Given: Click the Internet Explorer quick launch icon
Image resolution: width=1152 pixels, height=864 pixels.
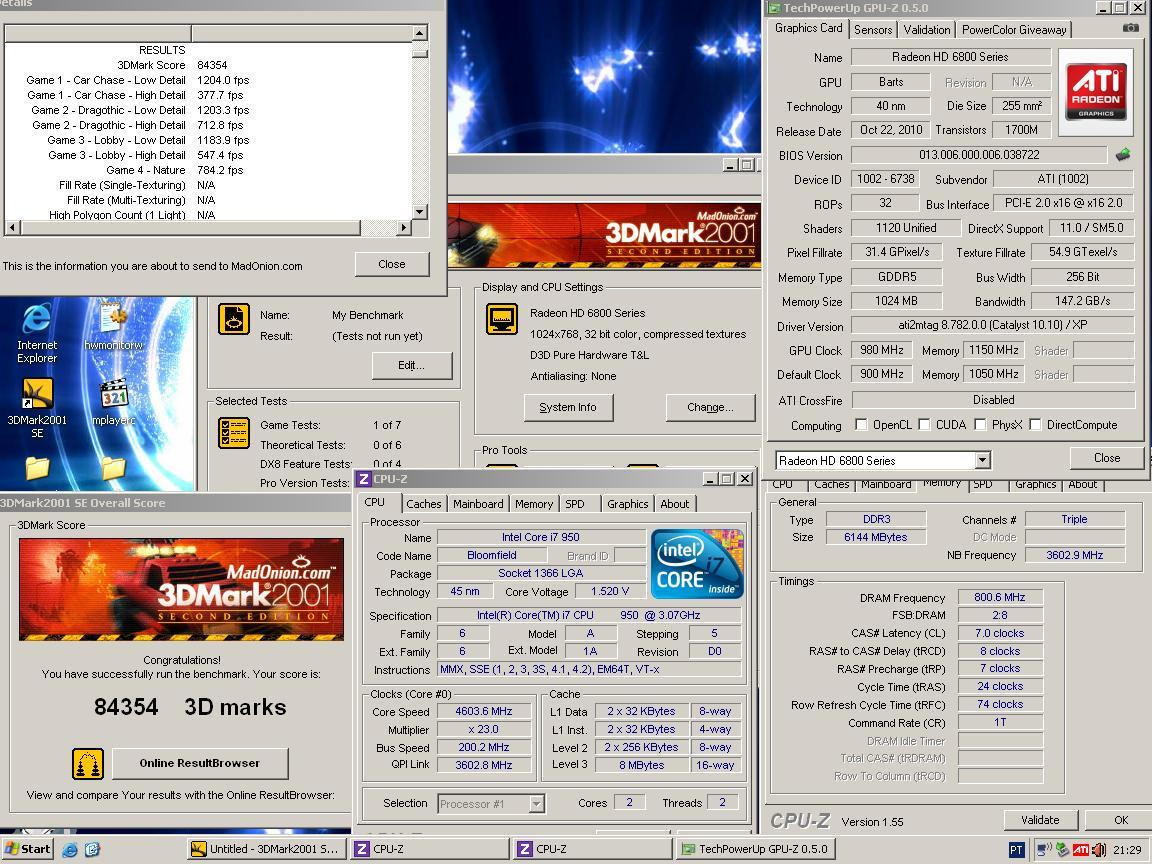Looking at the screenshot, I should tap(70, 849).
